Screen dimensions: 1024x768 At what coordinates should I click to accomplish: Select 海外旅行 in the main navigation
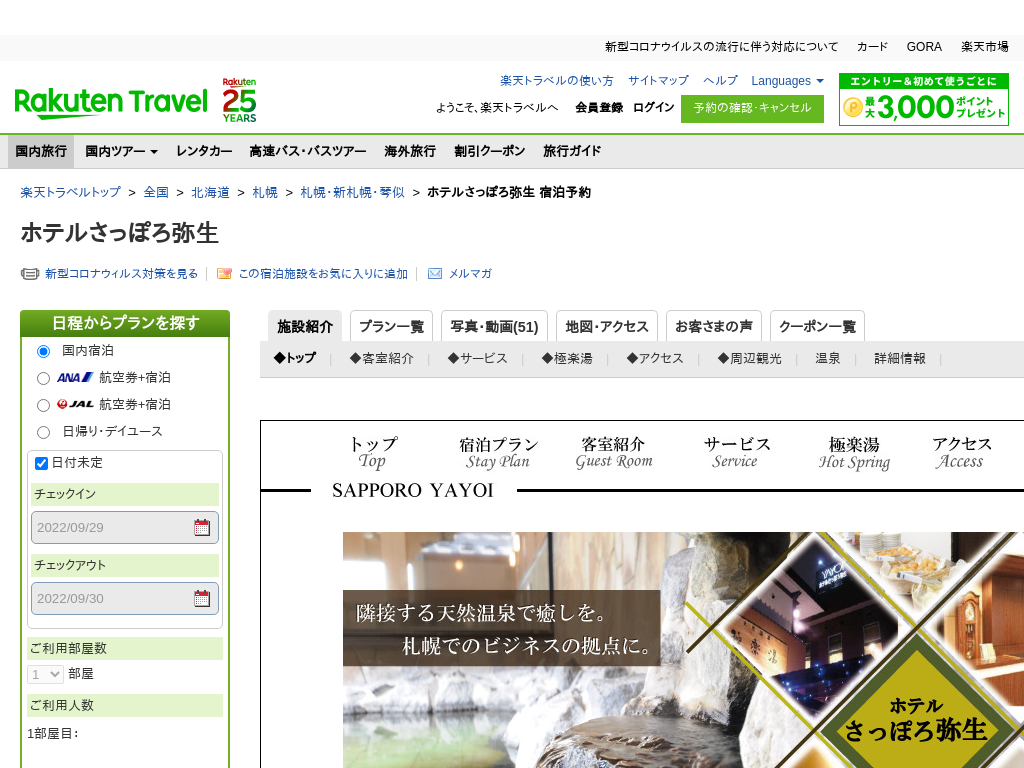coord(410,151)
